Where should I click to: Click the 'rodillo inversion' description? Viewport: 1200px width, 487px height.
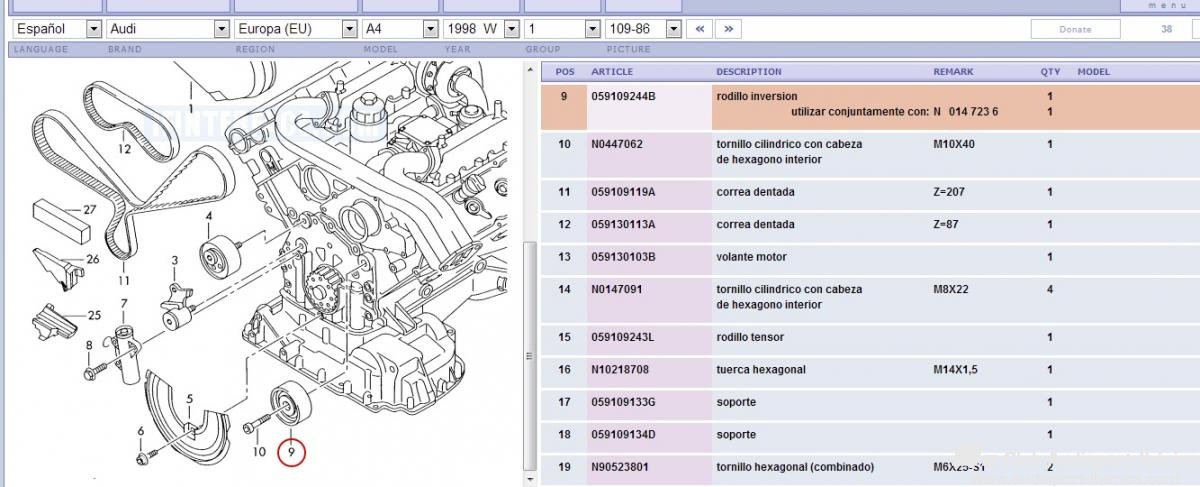click(757, 96)
